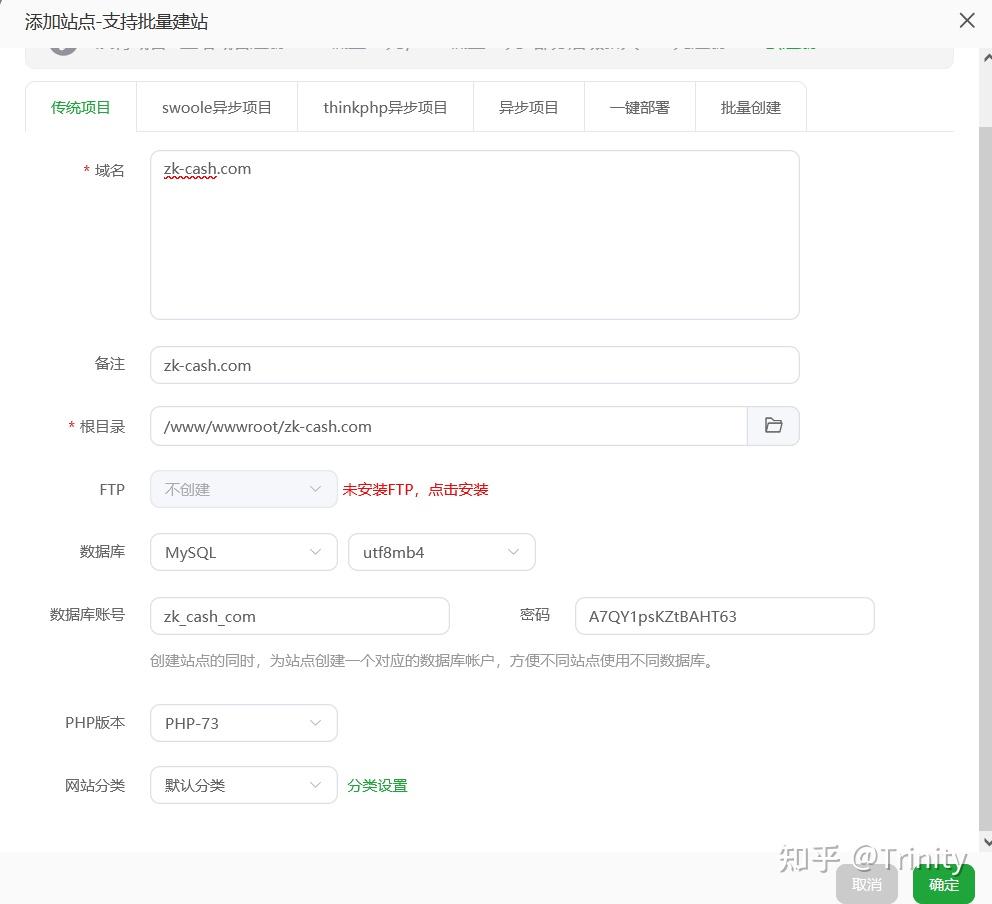Click the 域名 domain text area

click(x=474, y=234)
